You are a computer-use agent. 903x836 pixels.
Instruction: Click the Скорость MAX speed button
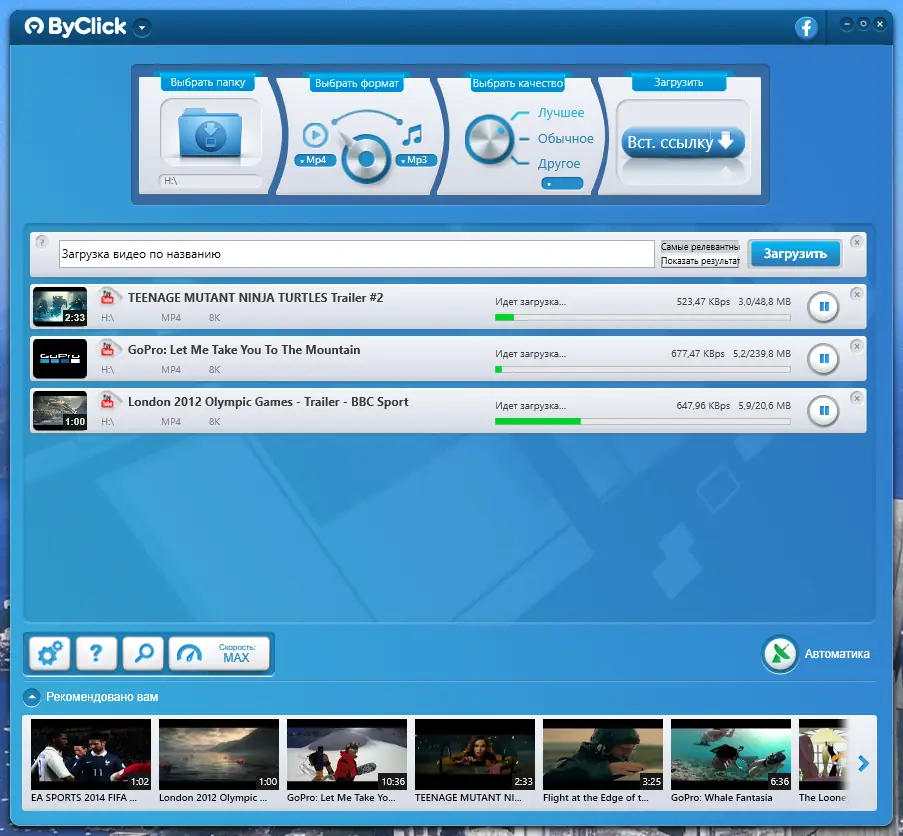pyautogui.click(x=219, y=653)
